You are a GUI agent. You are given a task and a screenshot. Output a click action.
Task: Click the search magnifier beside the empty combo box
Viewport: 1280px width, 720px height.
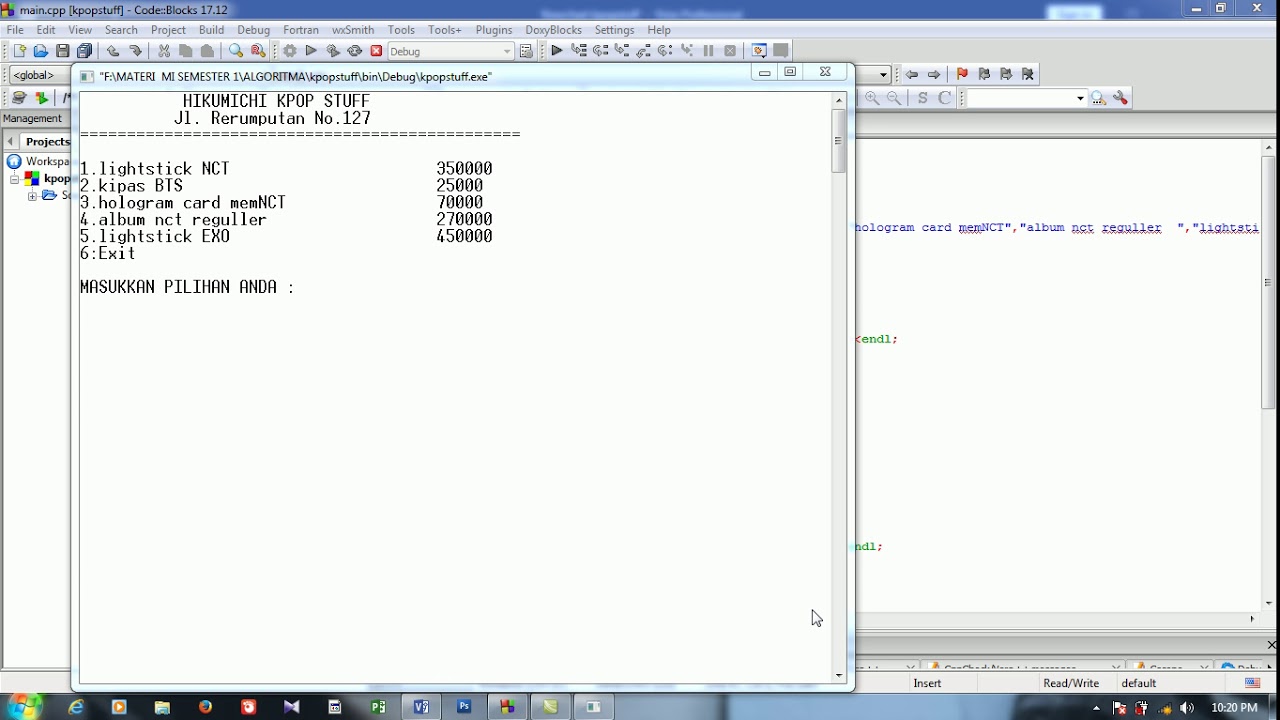(x=1099, y=98)
